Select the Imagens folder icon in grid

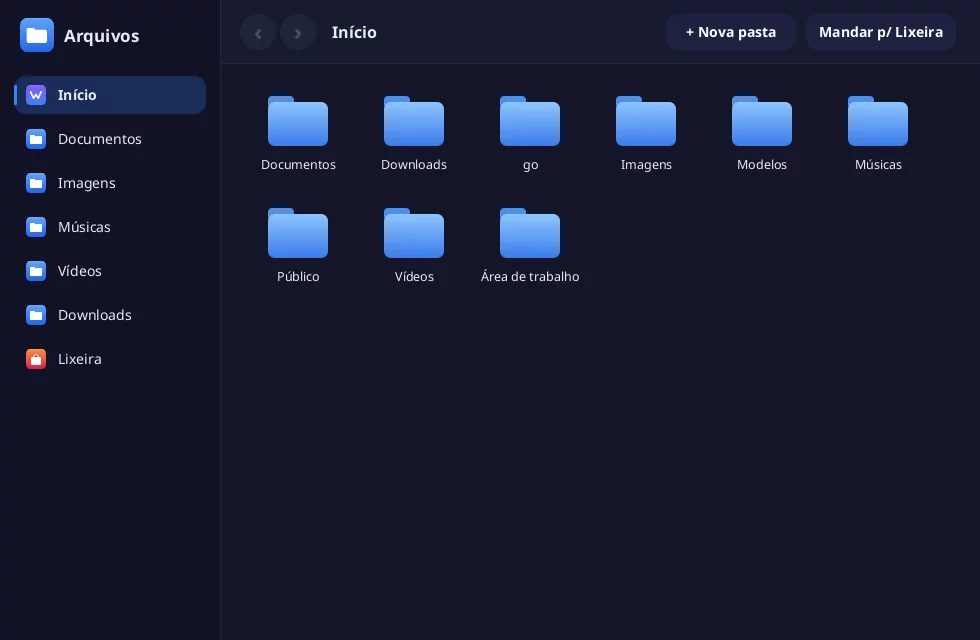pos(646,121)
